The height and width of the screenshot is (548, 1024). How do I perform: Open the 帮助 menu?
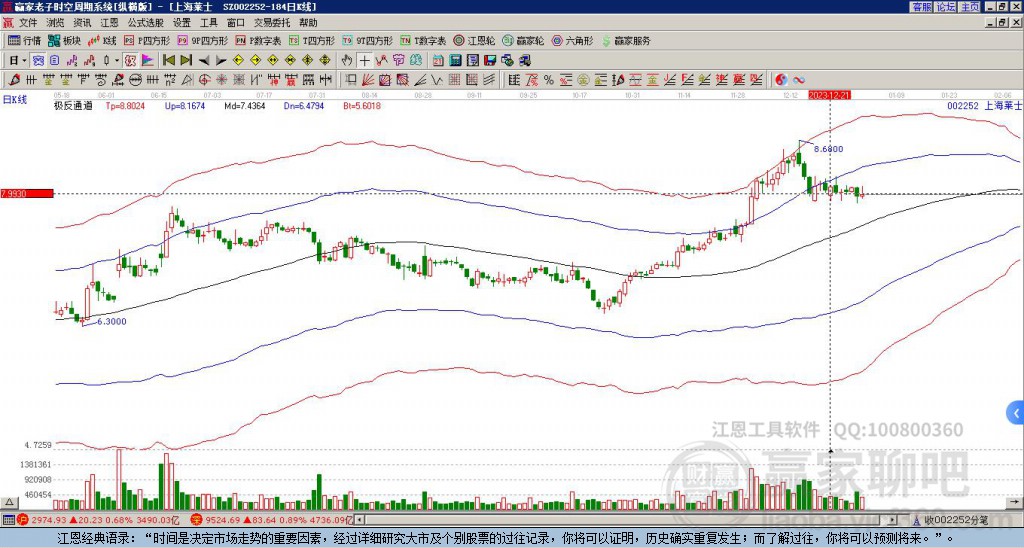308,23
